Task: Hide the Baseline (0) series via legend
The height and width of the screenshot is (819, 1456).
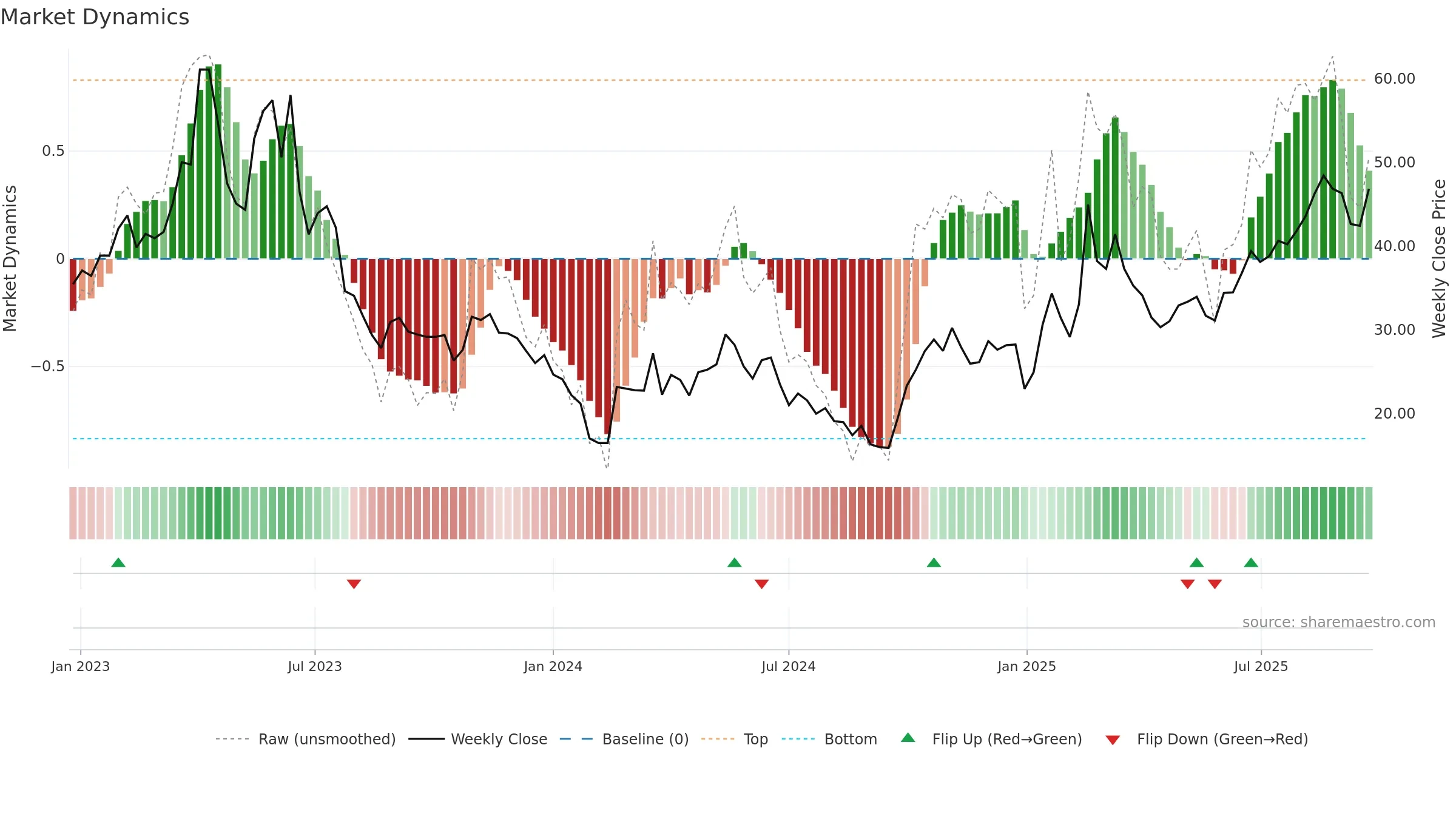Action: pos(624,739)
